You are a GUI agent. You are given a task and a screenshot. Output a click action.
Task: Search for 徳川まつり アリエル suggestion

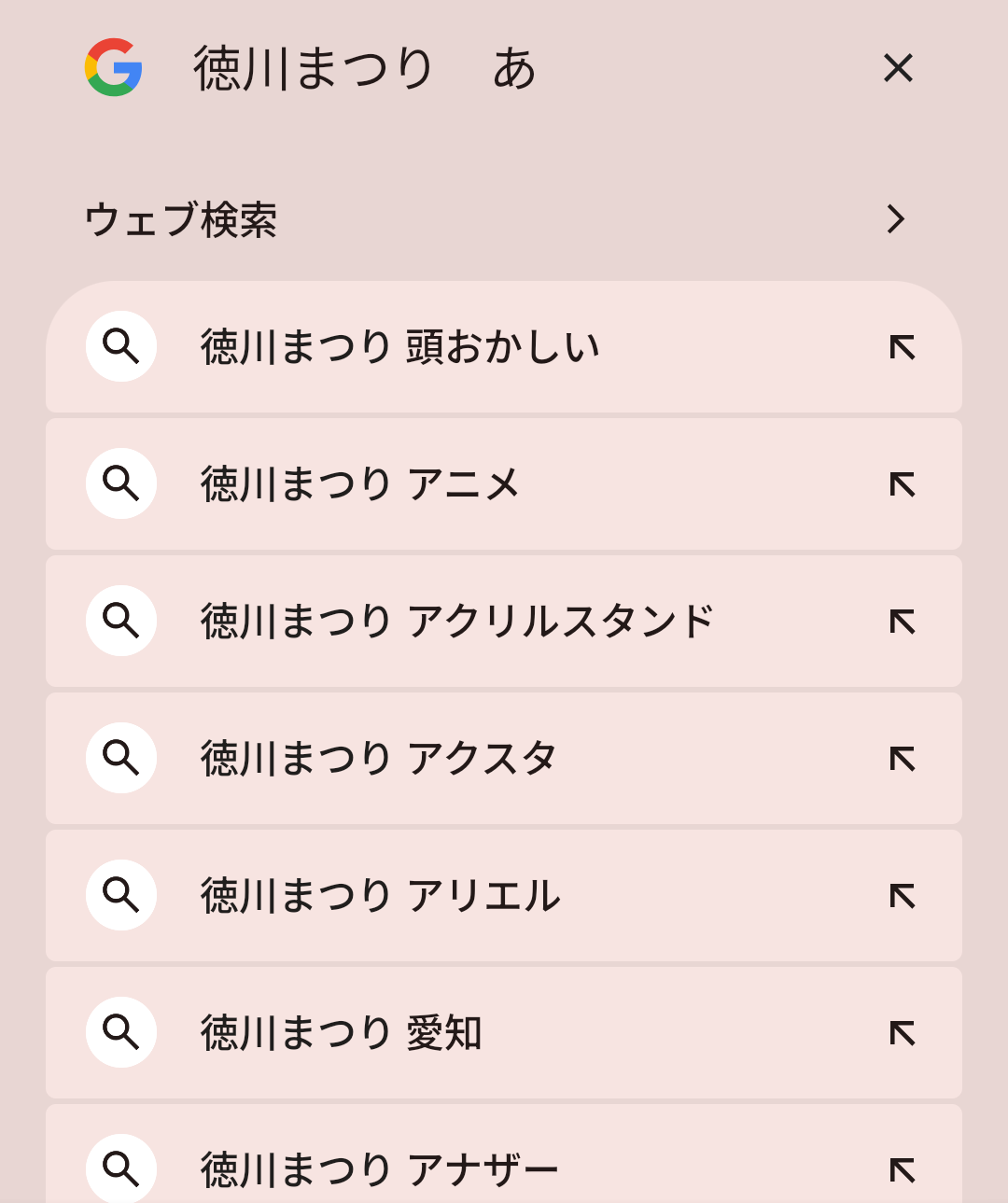pyautogui.click(x=381, y=896)
